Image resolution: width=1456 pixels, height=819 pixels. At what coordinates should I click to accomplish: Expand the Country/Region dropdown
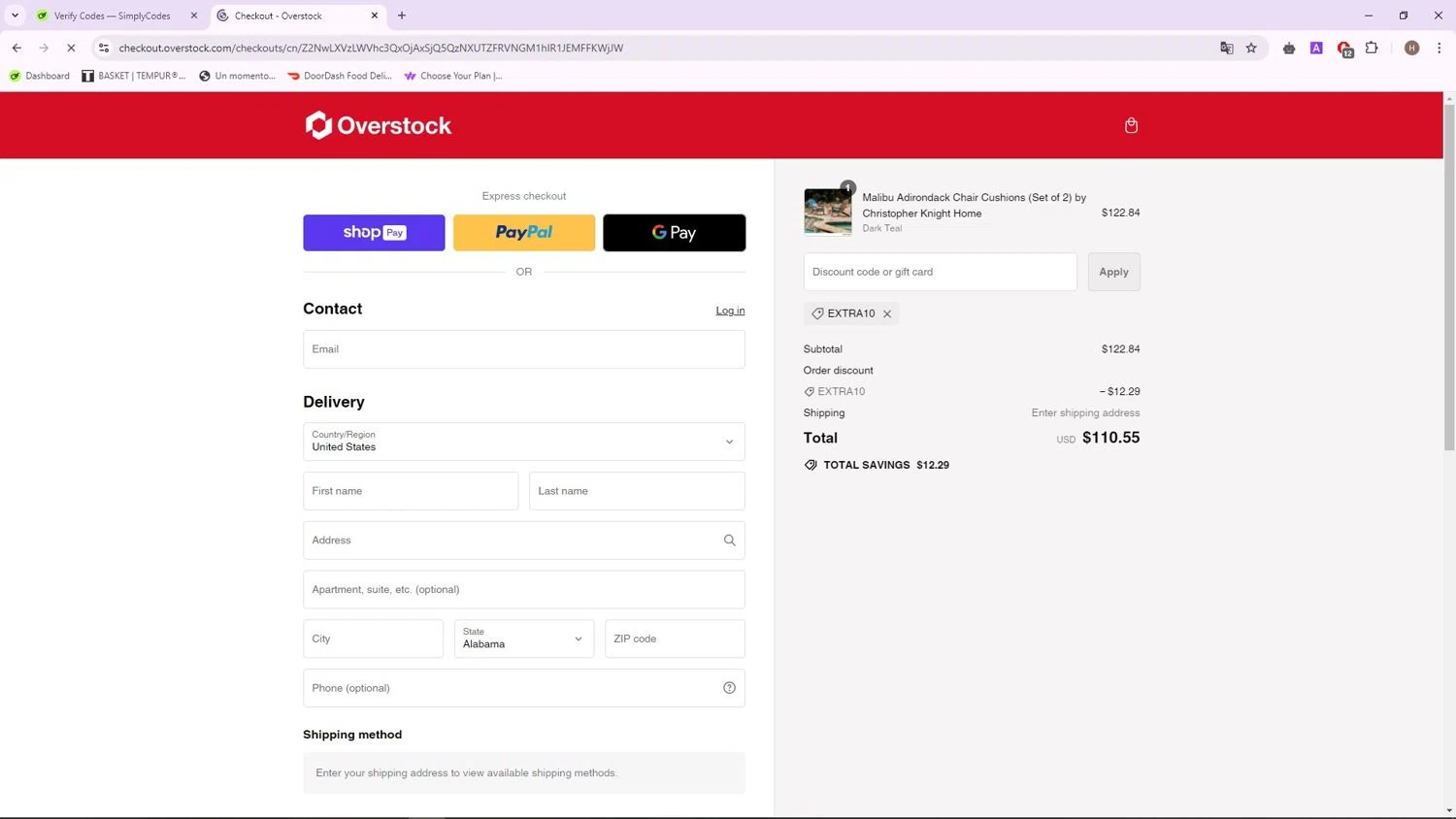pos(524,442)
